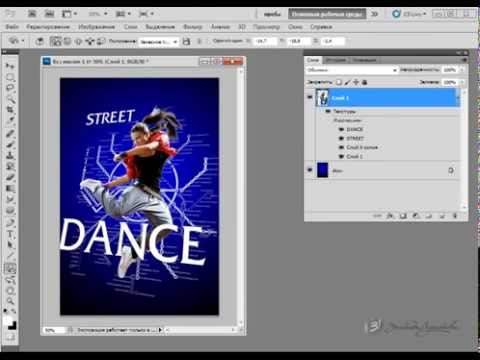The width and height of the screenshot is (480, 360).
Task: Select the Crop tool
Action: [x=10, y=110]
